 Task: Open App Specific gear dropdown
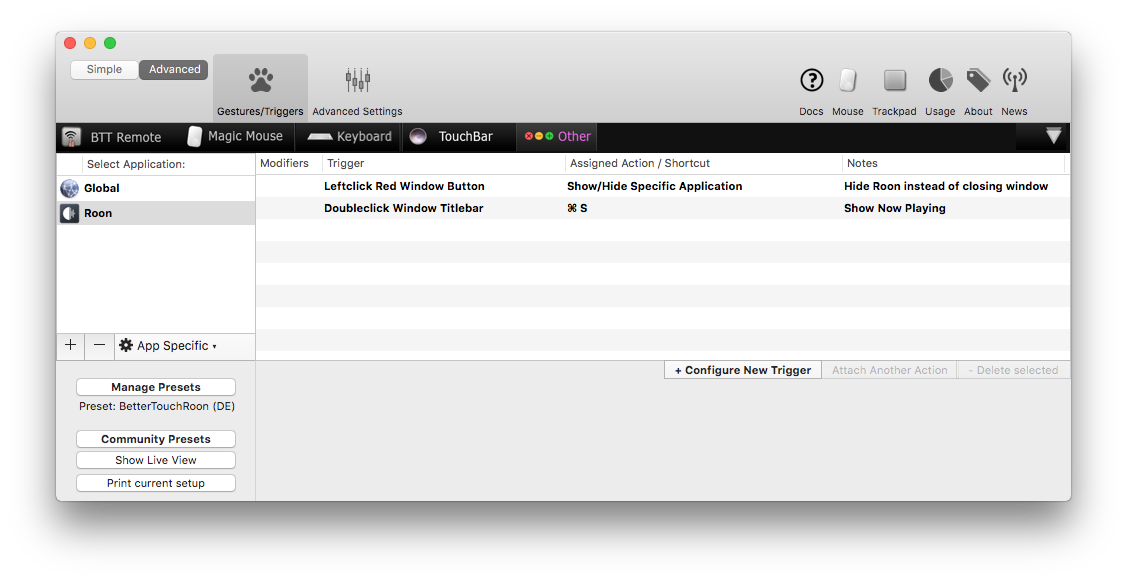coord(168,346)
